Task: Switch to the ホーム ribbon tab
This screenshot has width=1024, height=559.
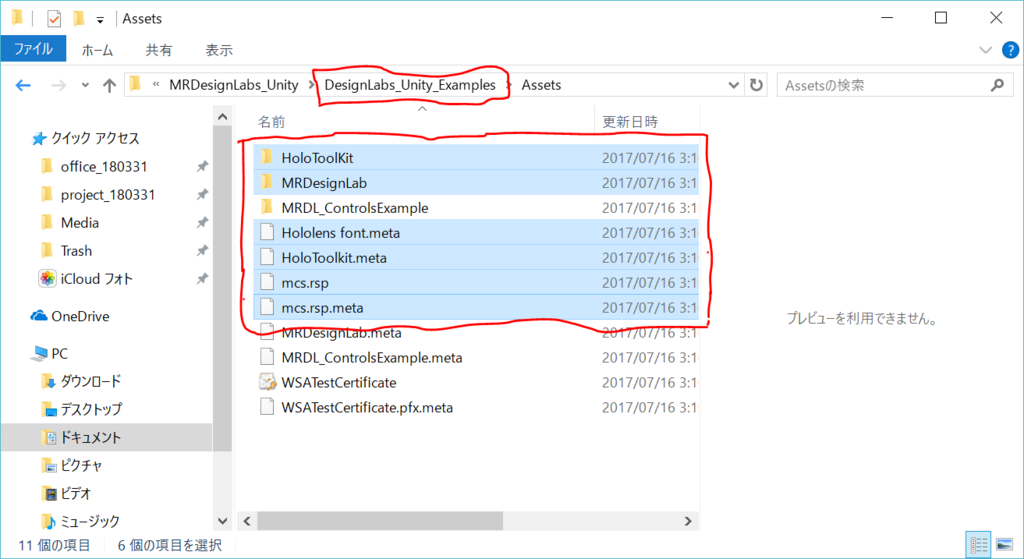Action: [x=97, y=50]
